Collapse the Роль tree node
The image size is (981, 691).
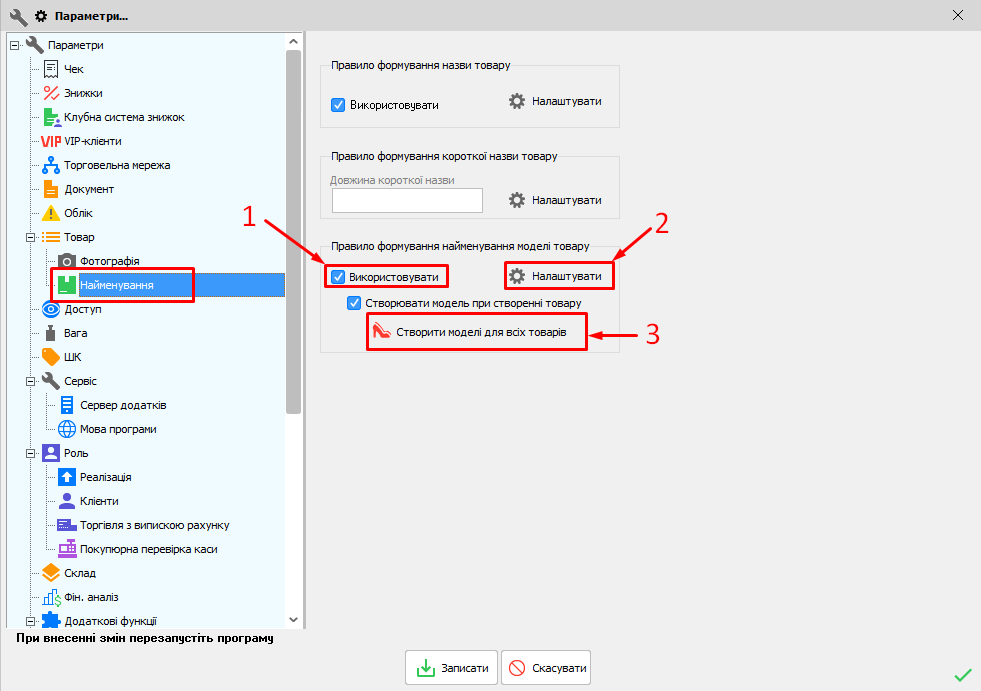coord(30,453)
